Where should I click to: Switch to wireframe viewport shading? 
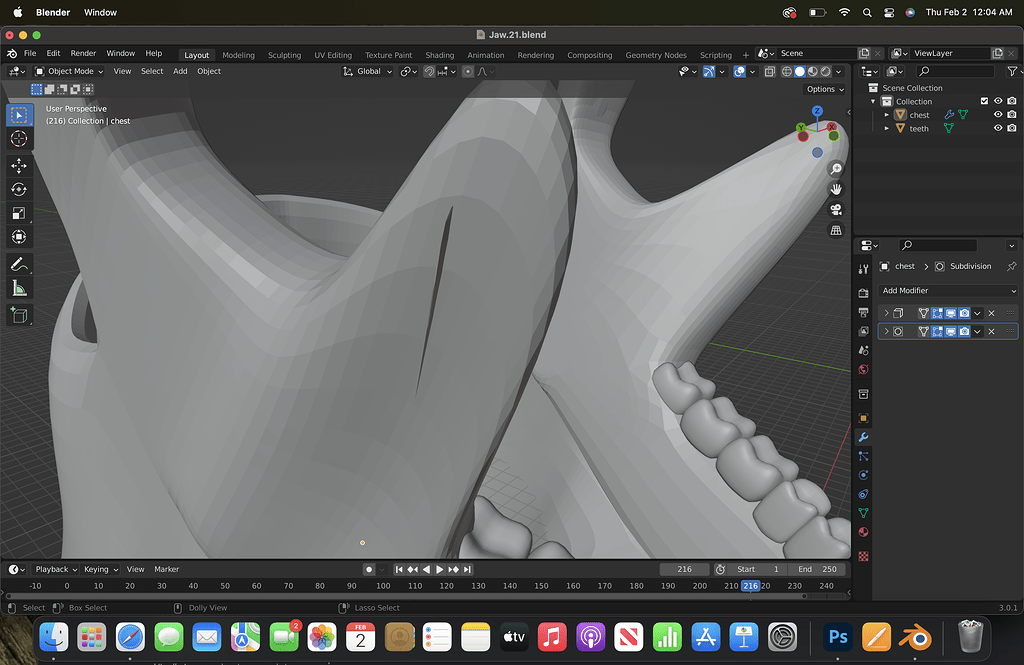pyautogui.click(x=787, y=72)
